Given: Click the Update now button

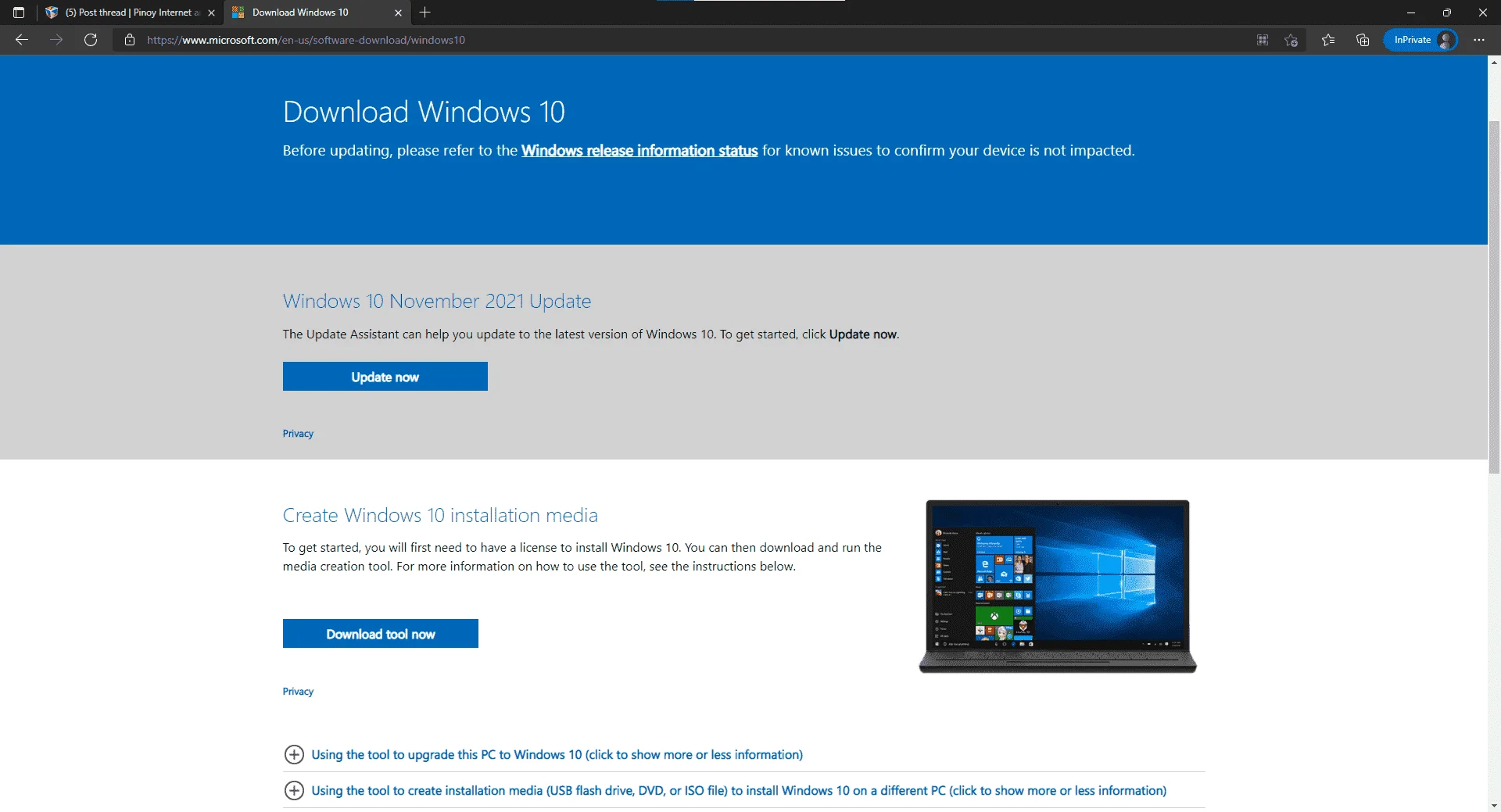Looking at the screenshot, I should point(385,377).
